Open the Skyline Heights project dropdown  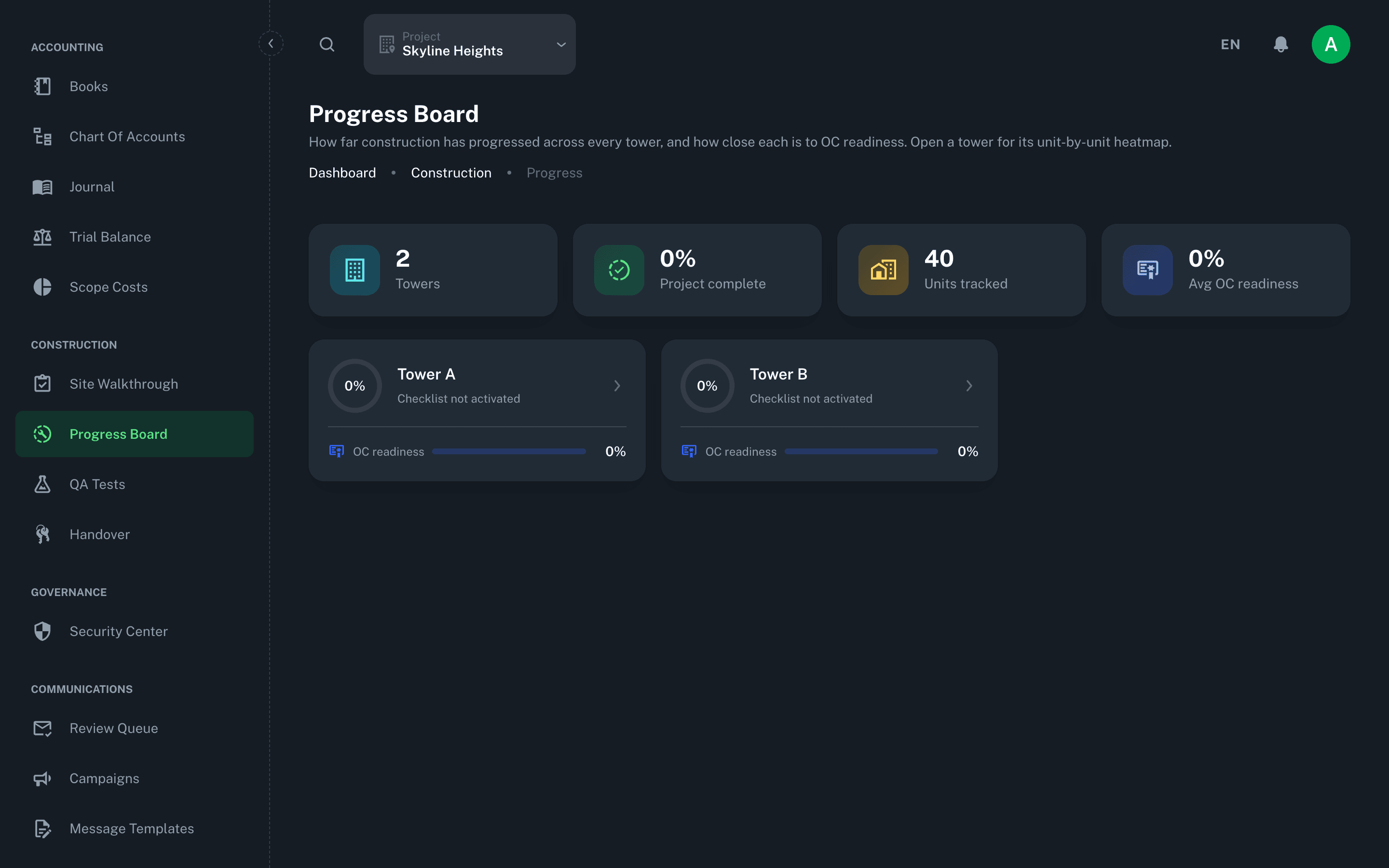[x=469, y=44]
